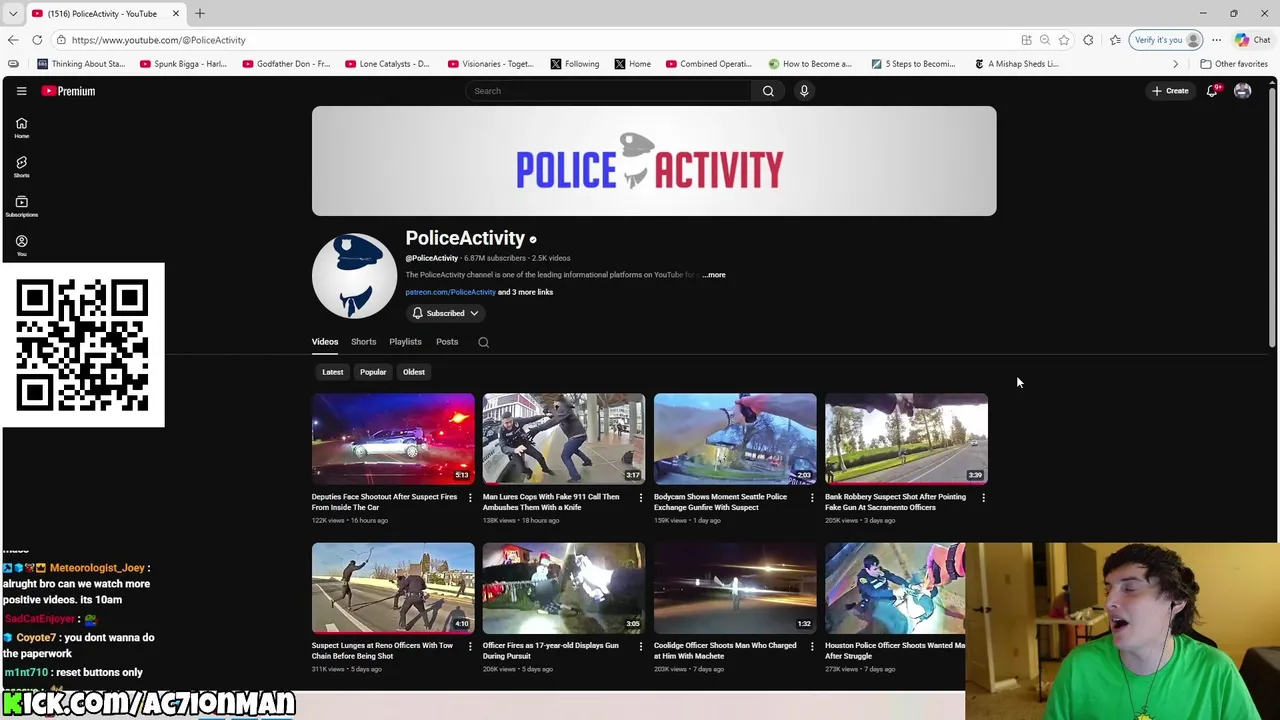The height and width of the screenshot is (720, 1280).
Task: Open options for Suspect Lunges at Reno video
Action: pos(470,646)
